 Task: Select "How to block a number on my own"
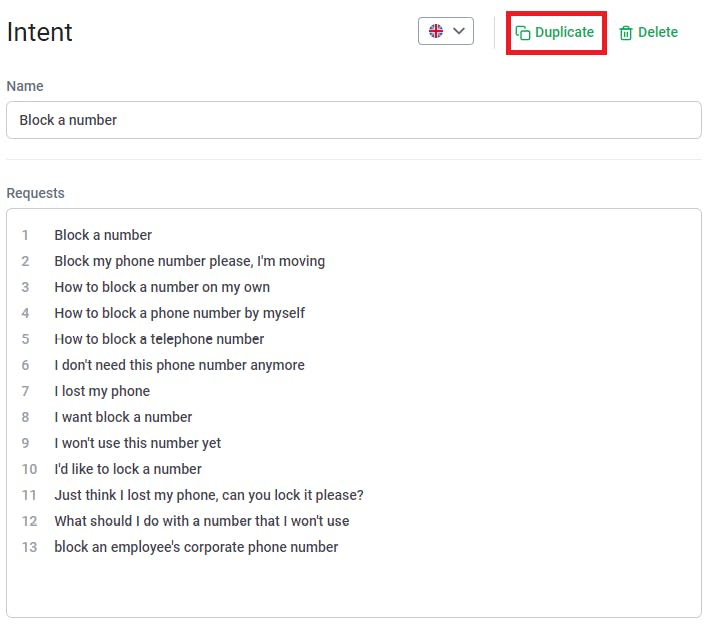tap(162, 287)
